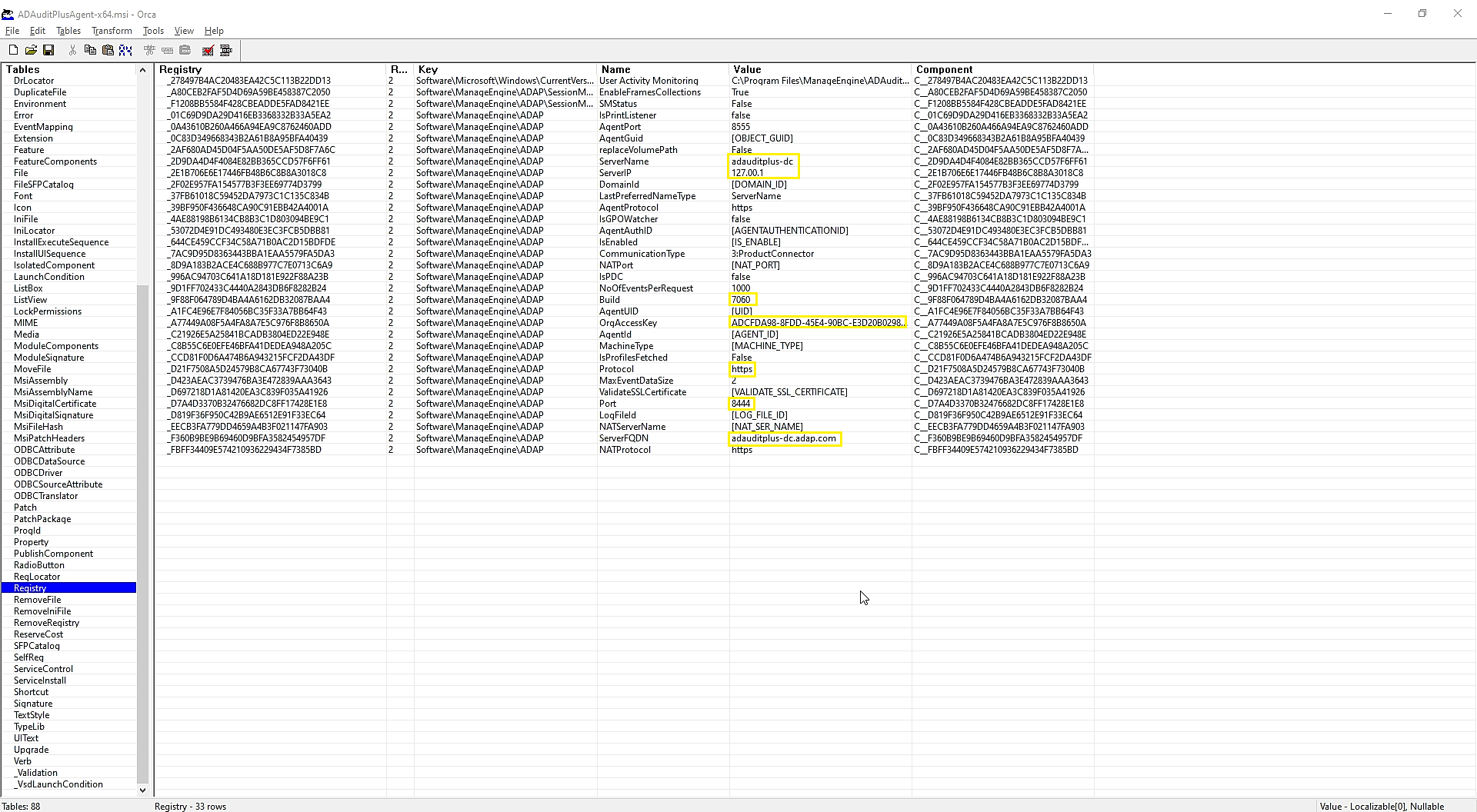This screenshot has height=812, width=1477.
Task: Click the Cut scissors icon
Action: pyautogui.click(x=72, y=50)
